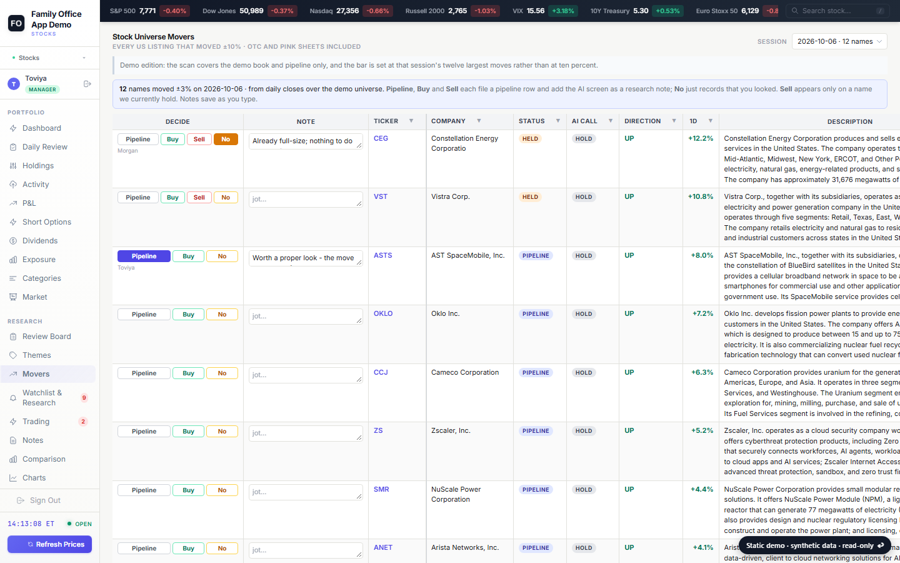Click the Sign Out icon
Viewport: 900px width, 563px height.
click(21, 500)
